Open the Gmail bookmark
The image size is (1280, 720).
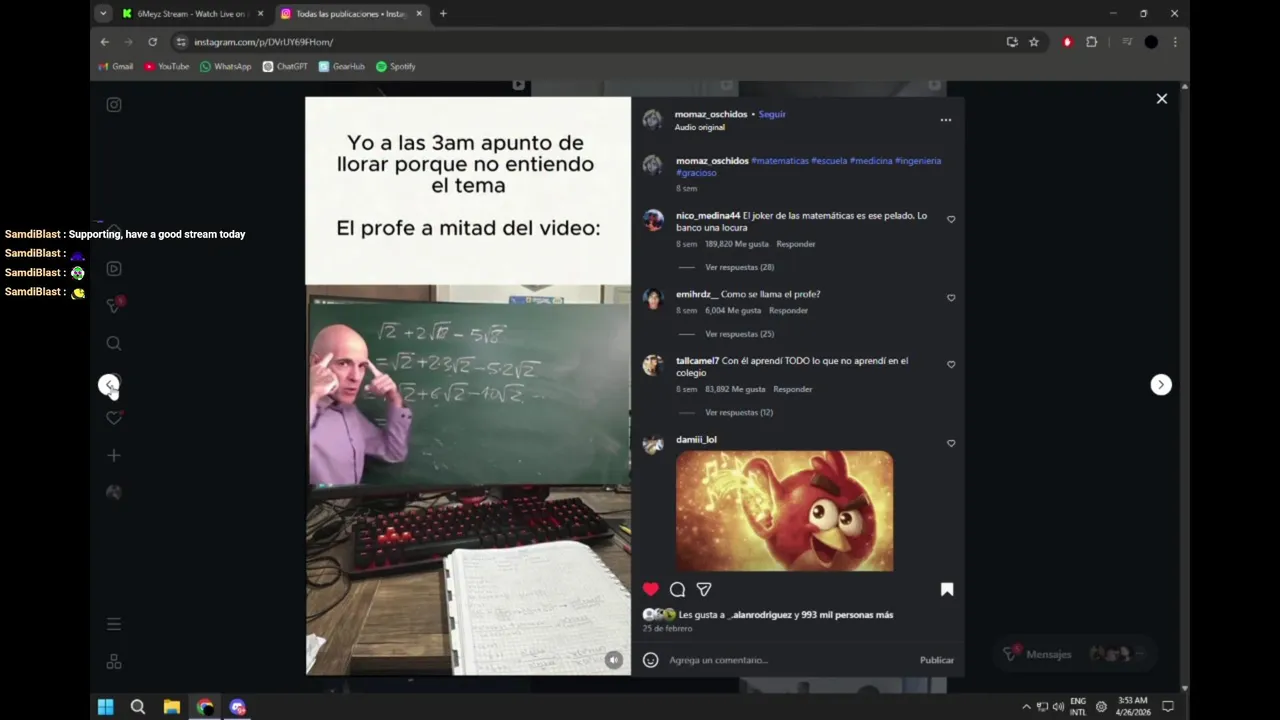pyautogui.click(x=115, y=66)
